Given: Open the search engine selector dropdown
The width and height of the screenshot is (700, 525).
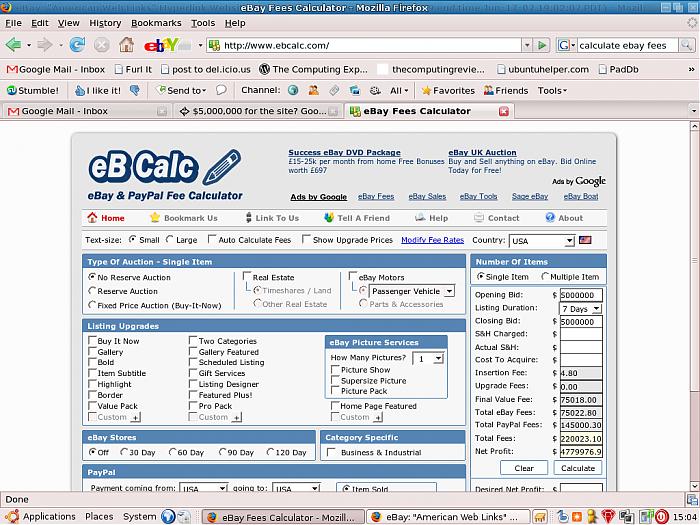Looking at the screenshot, I should [566, 45].
